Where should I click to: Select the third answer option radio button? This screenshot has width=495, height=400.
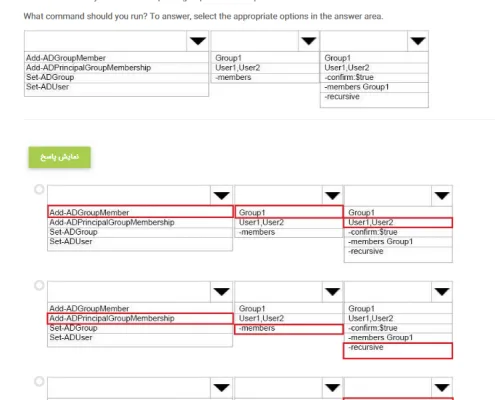[39, 381]
